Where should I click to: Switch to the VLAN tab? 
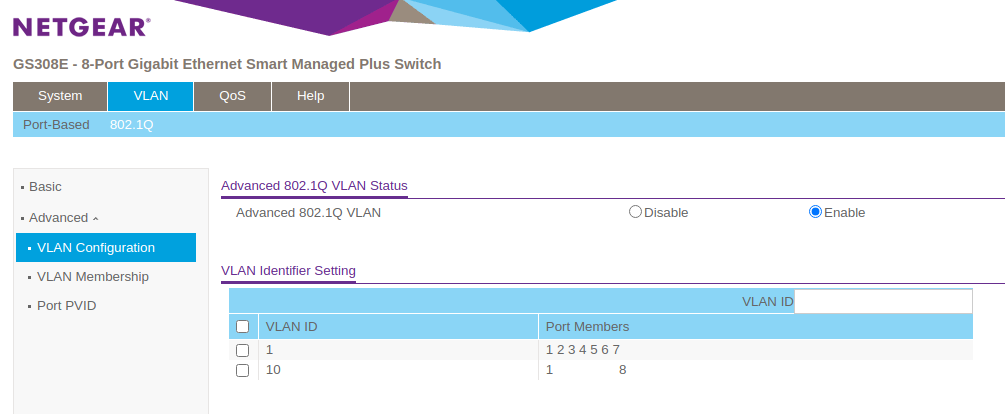coord(150,96)
